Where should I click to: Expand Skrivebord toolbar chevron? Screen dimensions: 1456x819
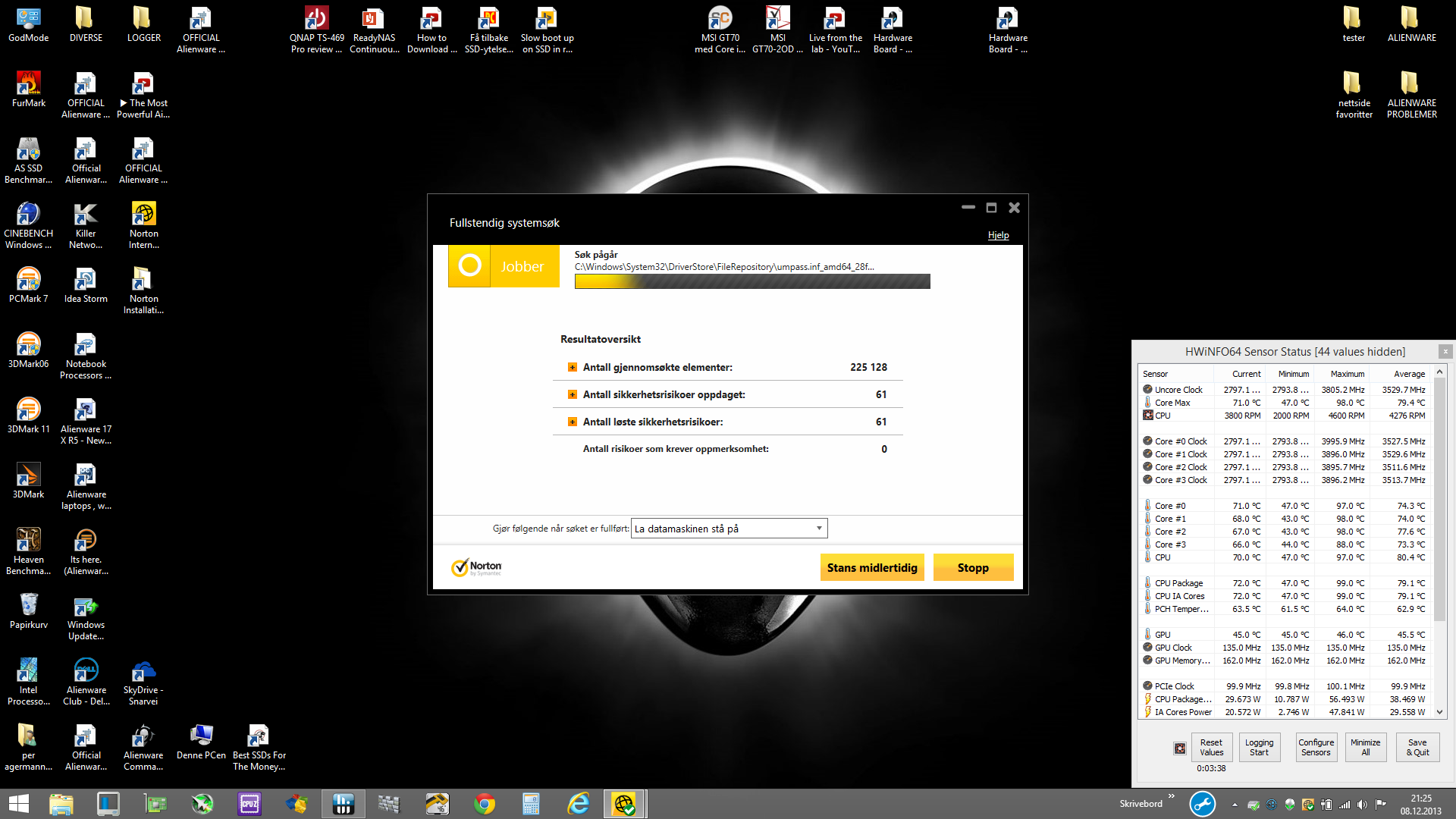[1172, 796]
